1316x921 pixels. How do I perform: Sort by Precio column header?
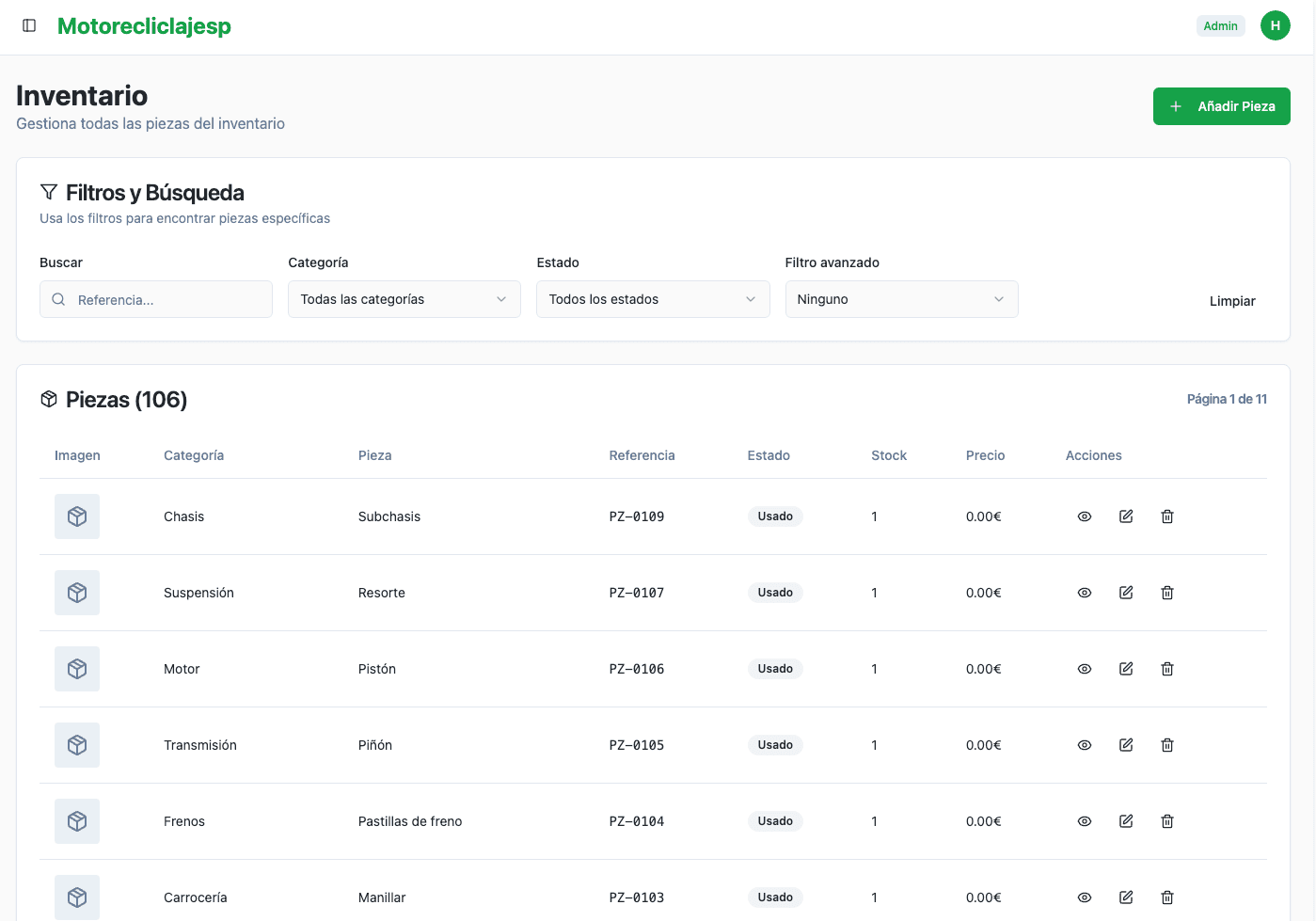(985, 455)
